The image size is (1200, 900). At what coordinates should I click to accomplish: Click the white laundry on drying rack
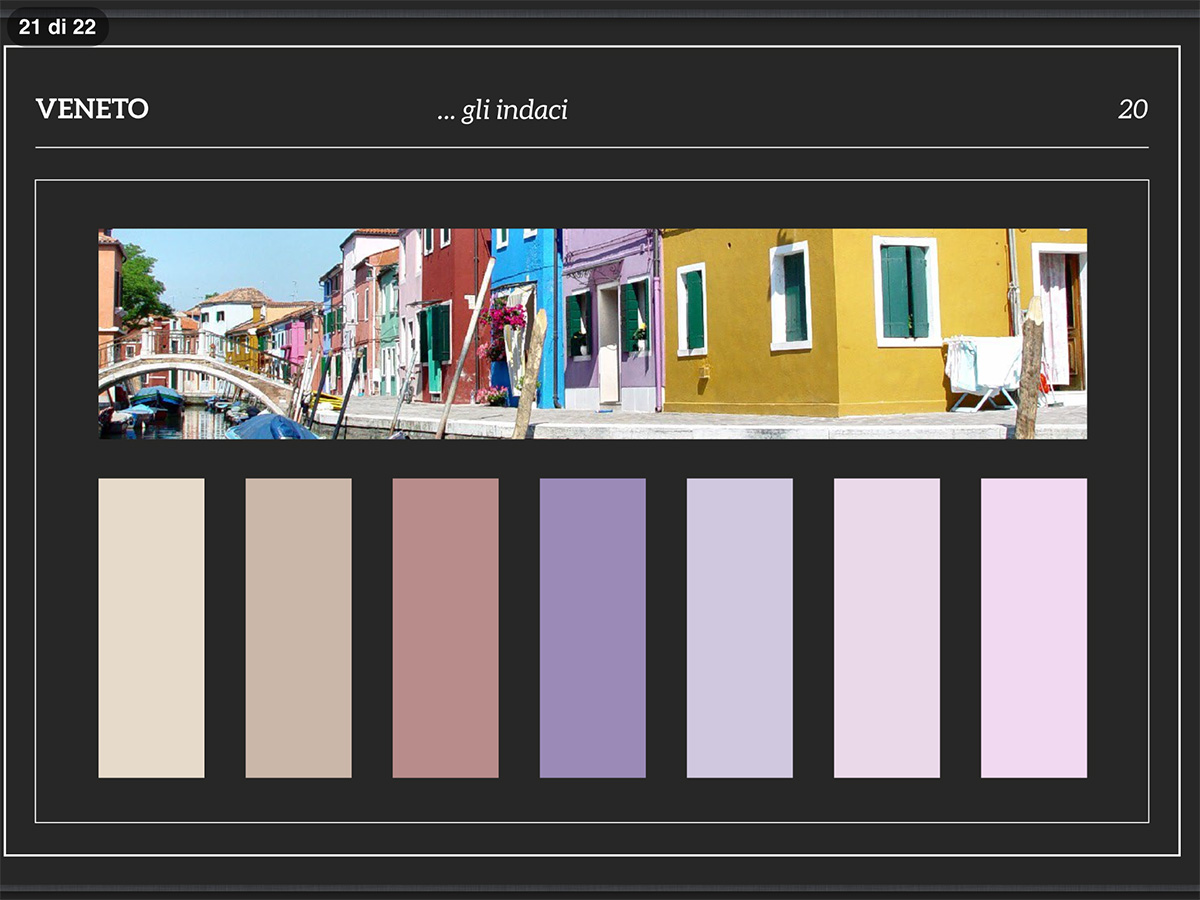[985, 362]
